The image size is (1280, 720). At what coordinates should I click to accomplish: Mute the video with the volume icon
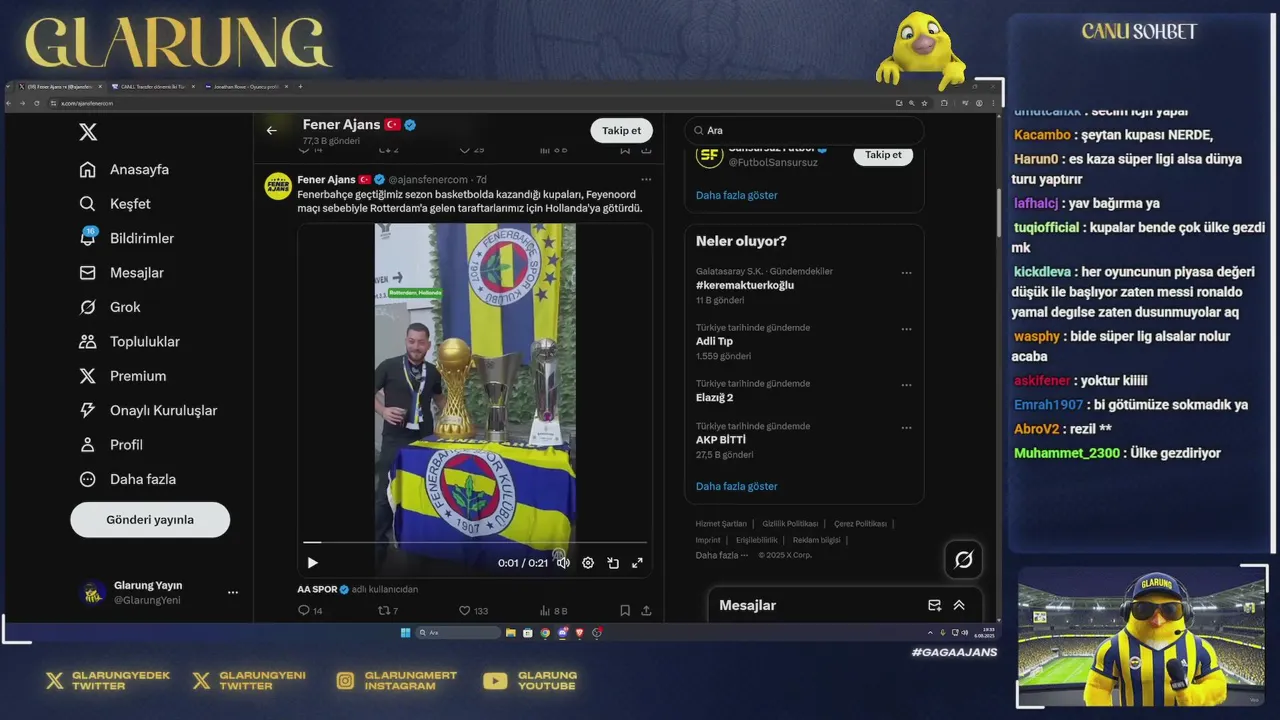[563, 563]
